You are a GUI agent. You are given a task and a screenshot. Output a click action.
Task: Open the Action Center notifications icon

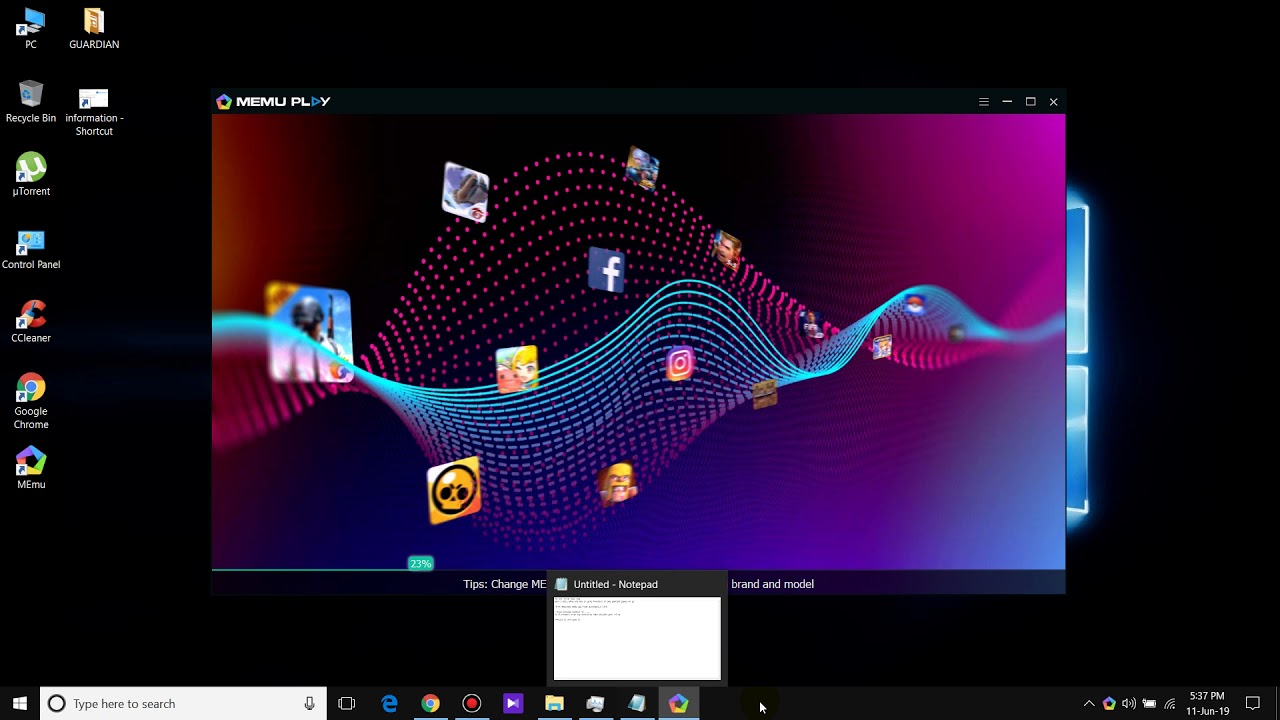point(1253,704)
